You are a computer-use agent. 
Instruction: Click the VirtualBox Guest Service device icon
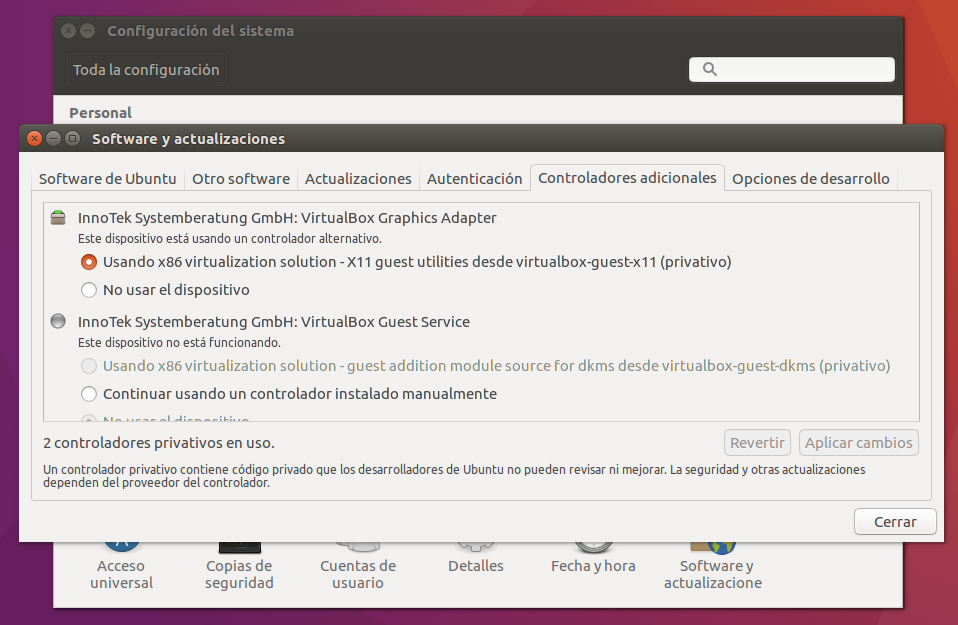[x=58, y=321]
